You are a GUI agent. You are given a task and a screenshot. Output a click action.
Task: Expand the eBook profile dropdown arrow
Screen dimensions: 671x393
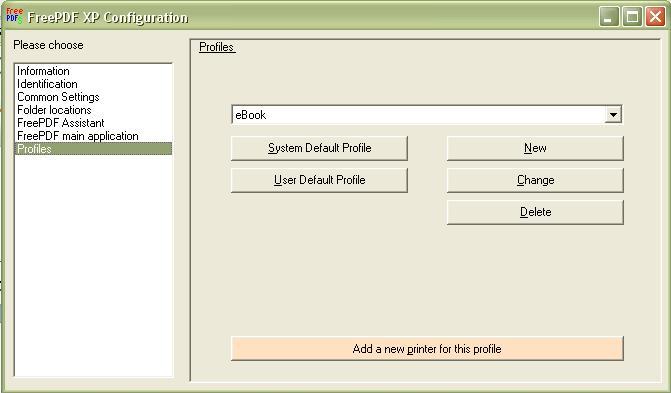(x=613, y=115)
